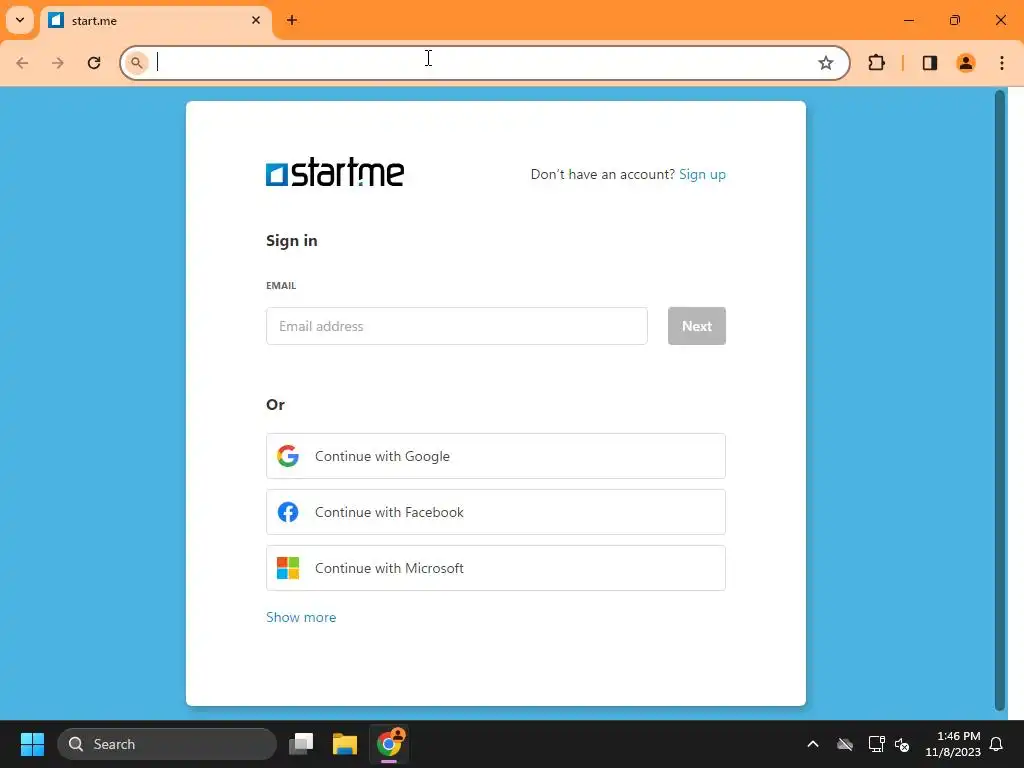
Task: Continue with Google sign-in
Action: click(496, 456)
